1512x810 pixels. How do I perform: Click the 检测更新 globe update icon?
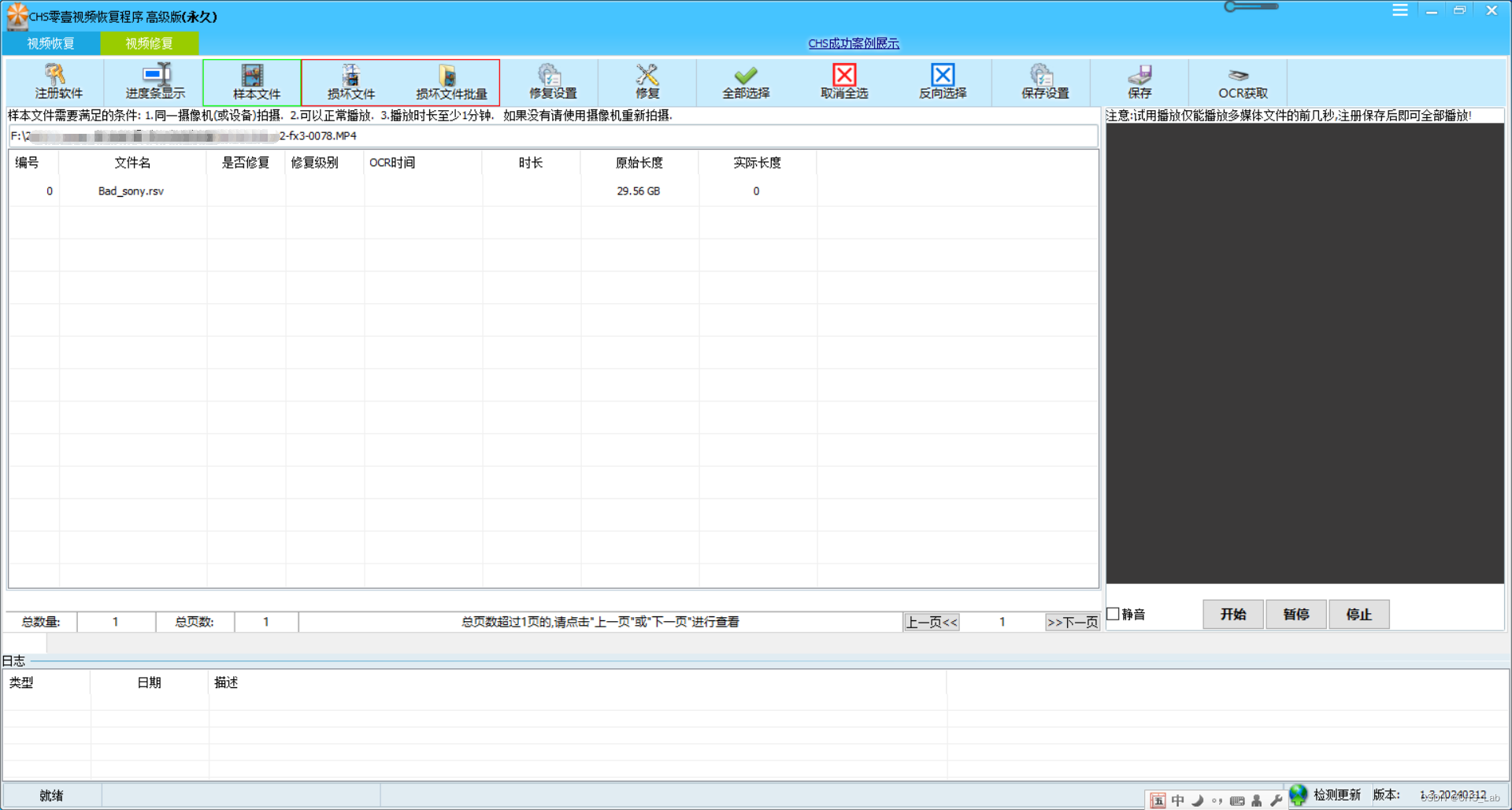point(1298,795)
